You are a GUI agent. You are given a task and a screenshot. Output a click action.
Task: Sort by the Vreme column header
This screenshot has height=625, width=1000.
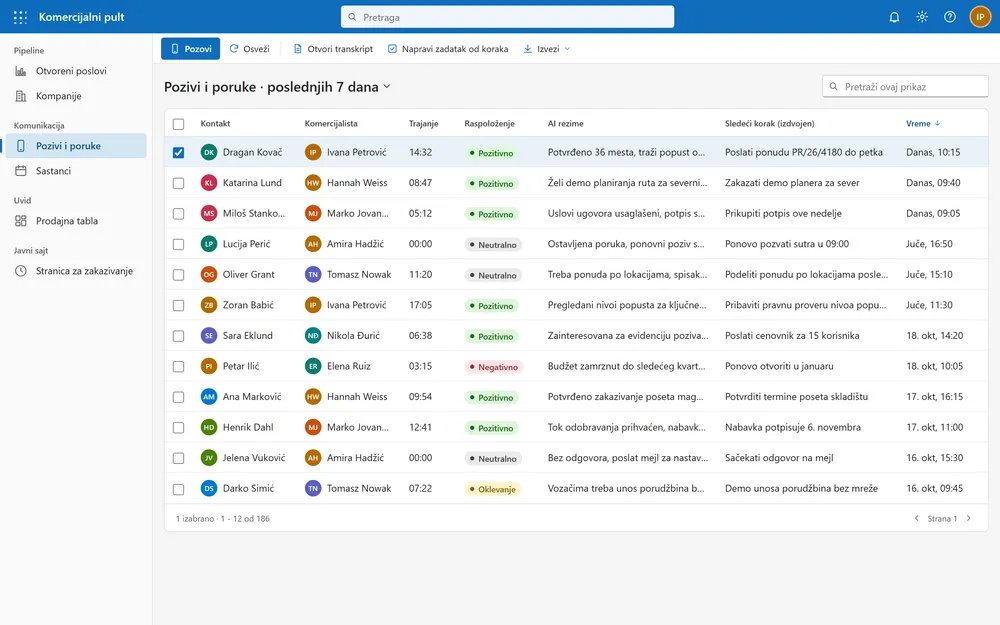tap(923, 124)
